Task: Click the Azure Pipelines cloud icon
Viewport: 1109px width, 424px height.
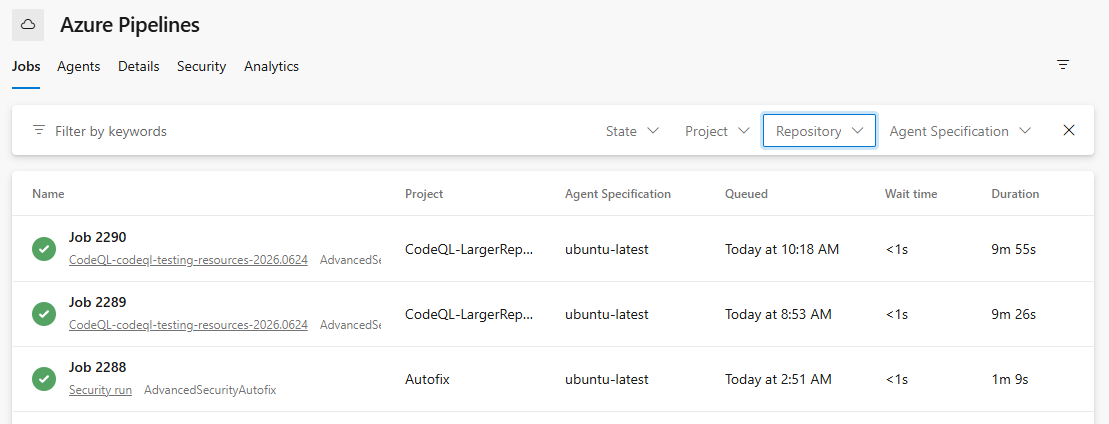Action: [x=28, y=25]
